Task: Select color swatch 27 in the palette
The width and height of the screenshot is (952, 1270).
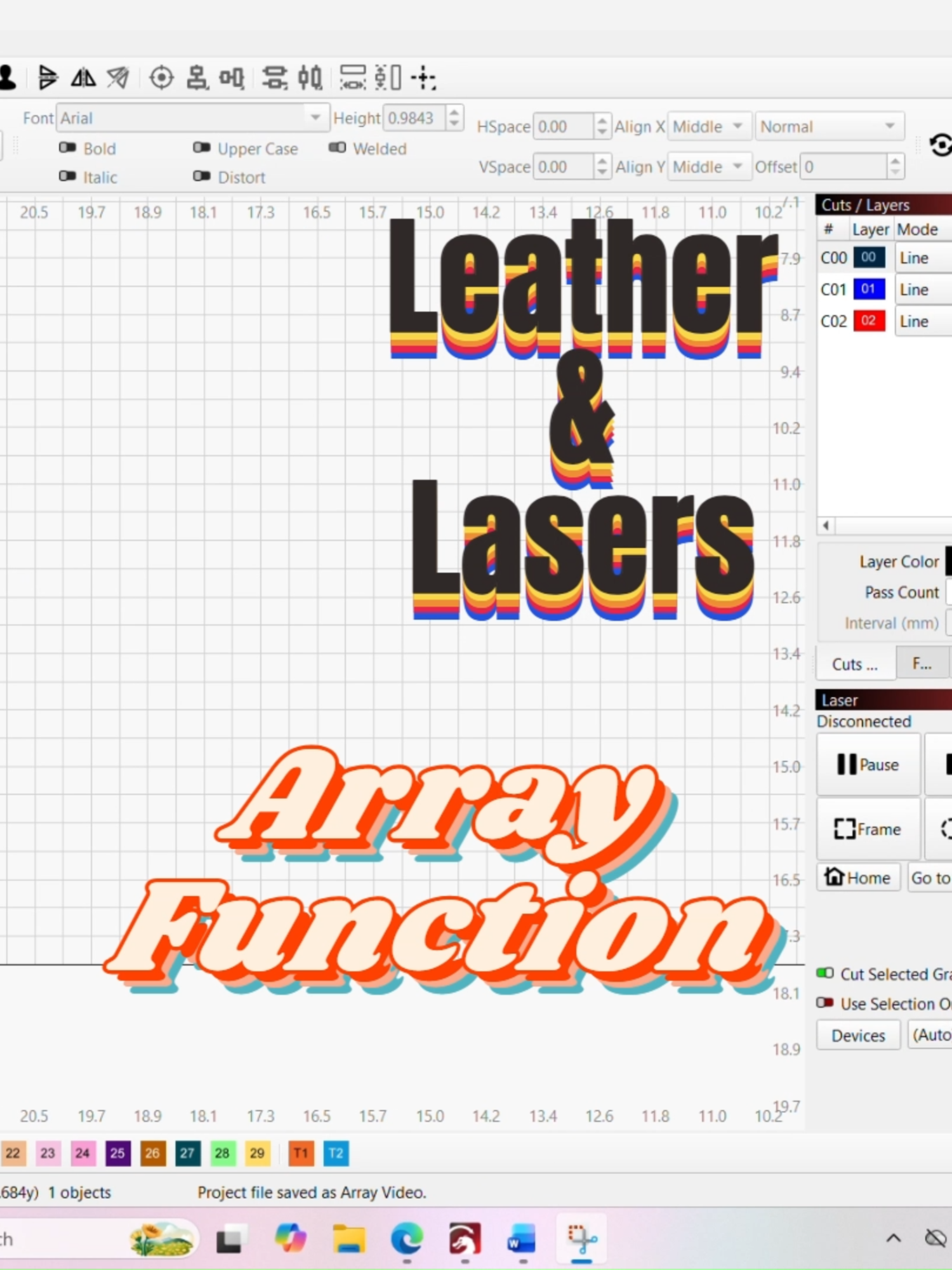Action: [x=187, y=1153]
